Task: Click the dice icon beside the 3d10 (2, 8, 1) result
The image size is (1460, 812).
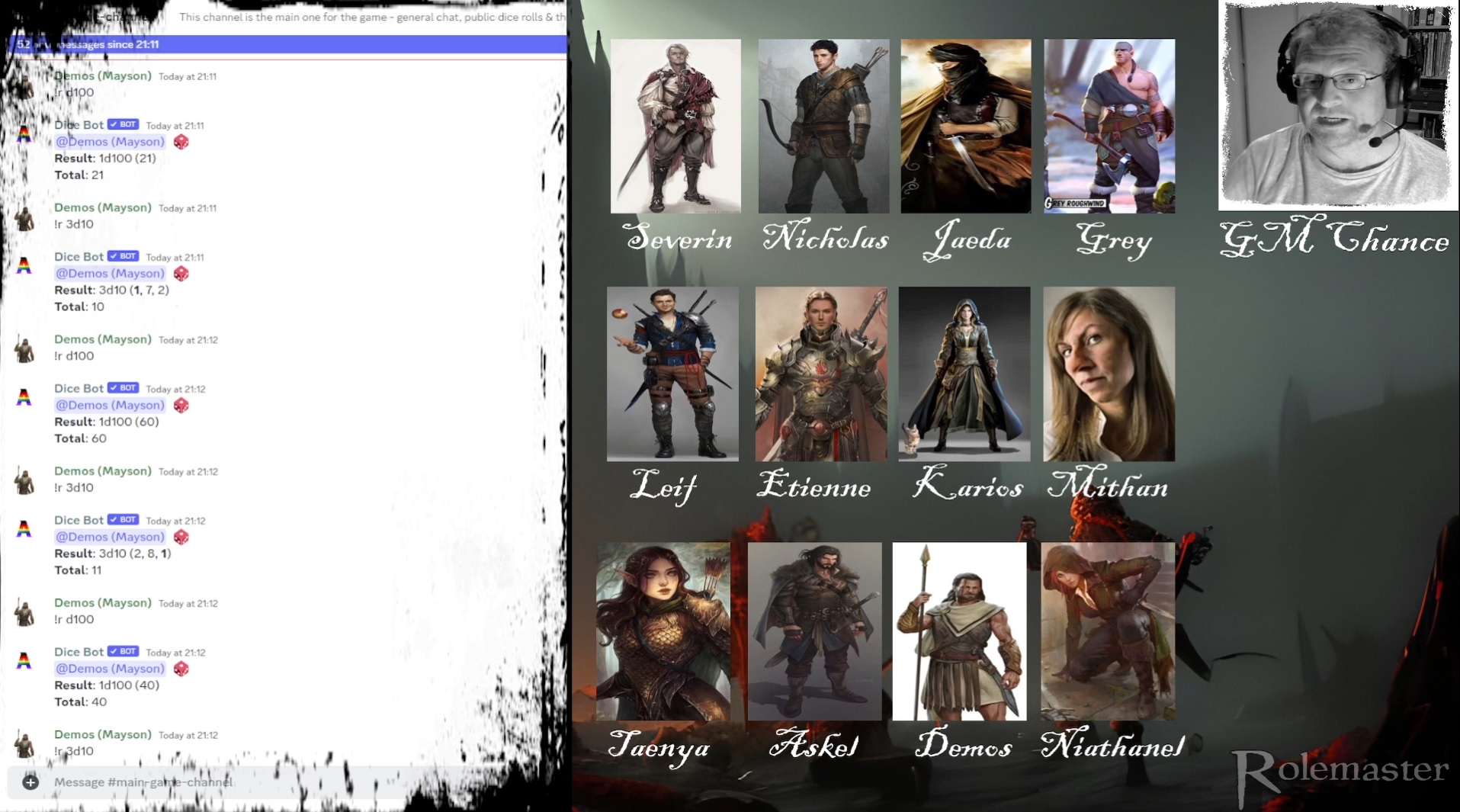Action: coord(181,538)
